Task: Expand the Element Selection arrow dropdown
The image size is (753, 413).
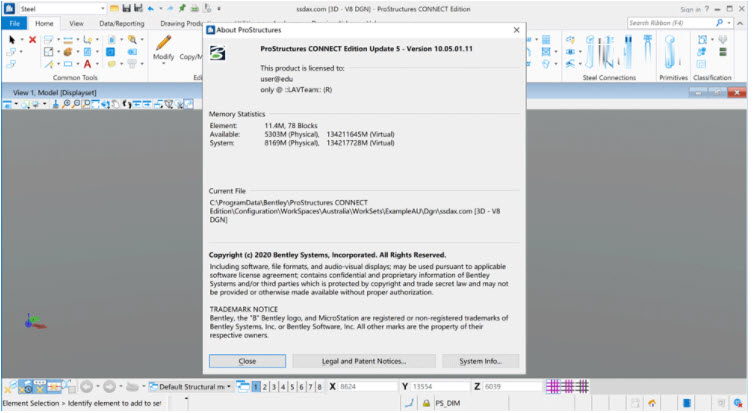Action: [22, 39]
